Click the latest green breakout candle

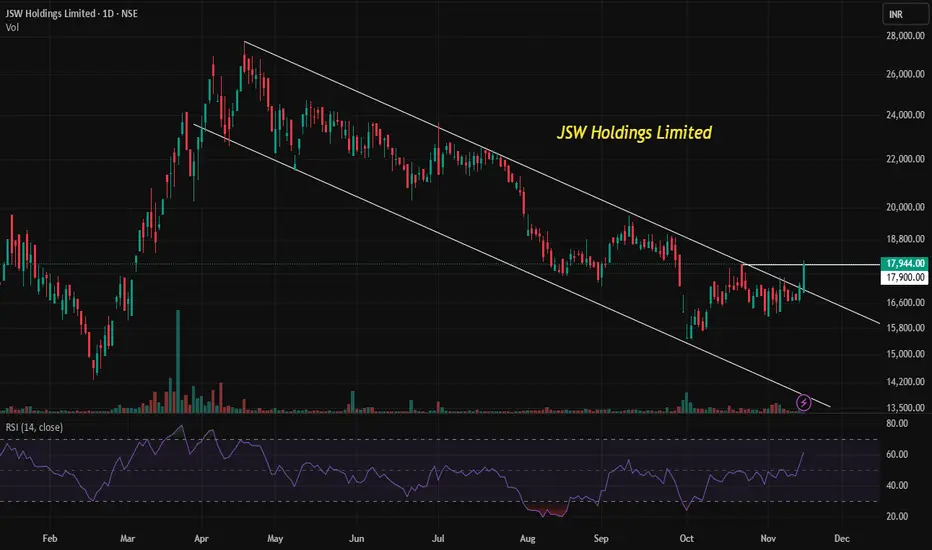coord(804,276)
